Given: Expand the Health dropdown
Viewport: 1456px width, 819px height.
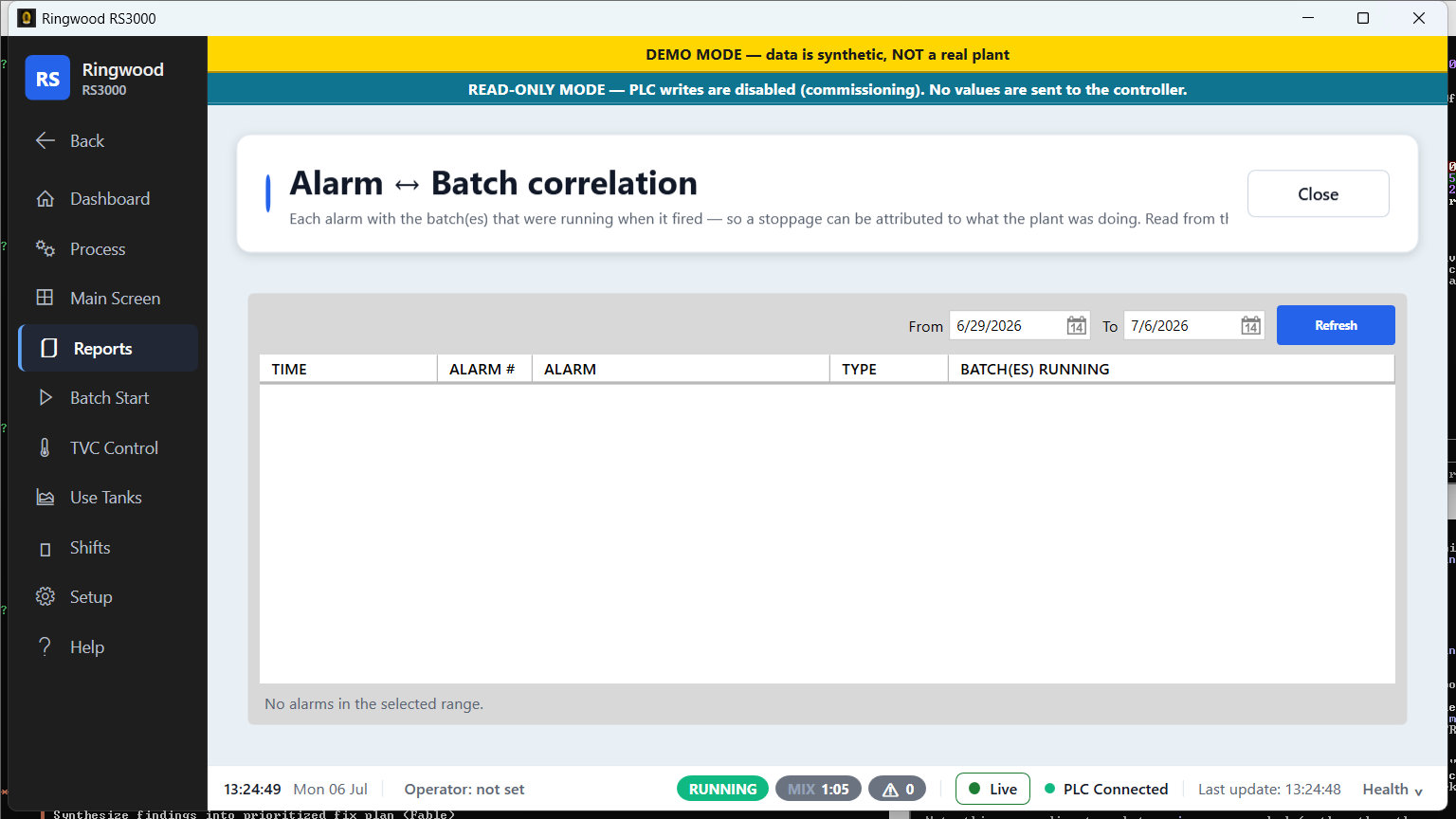Looking at the screenshot, I should pos(1392,789).
